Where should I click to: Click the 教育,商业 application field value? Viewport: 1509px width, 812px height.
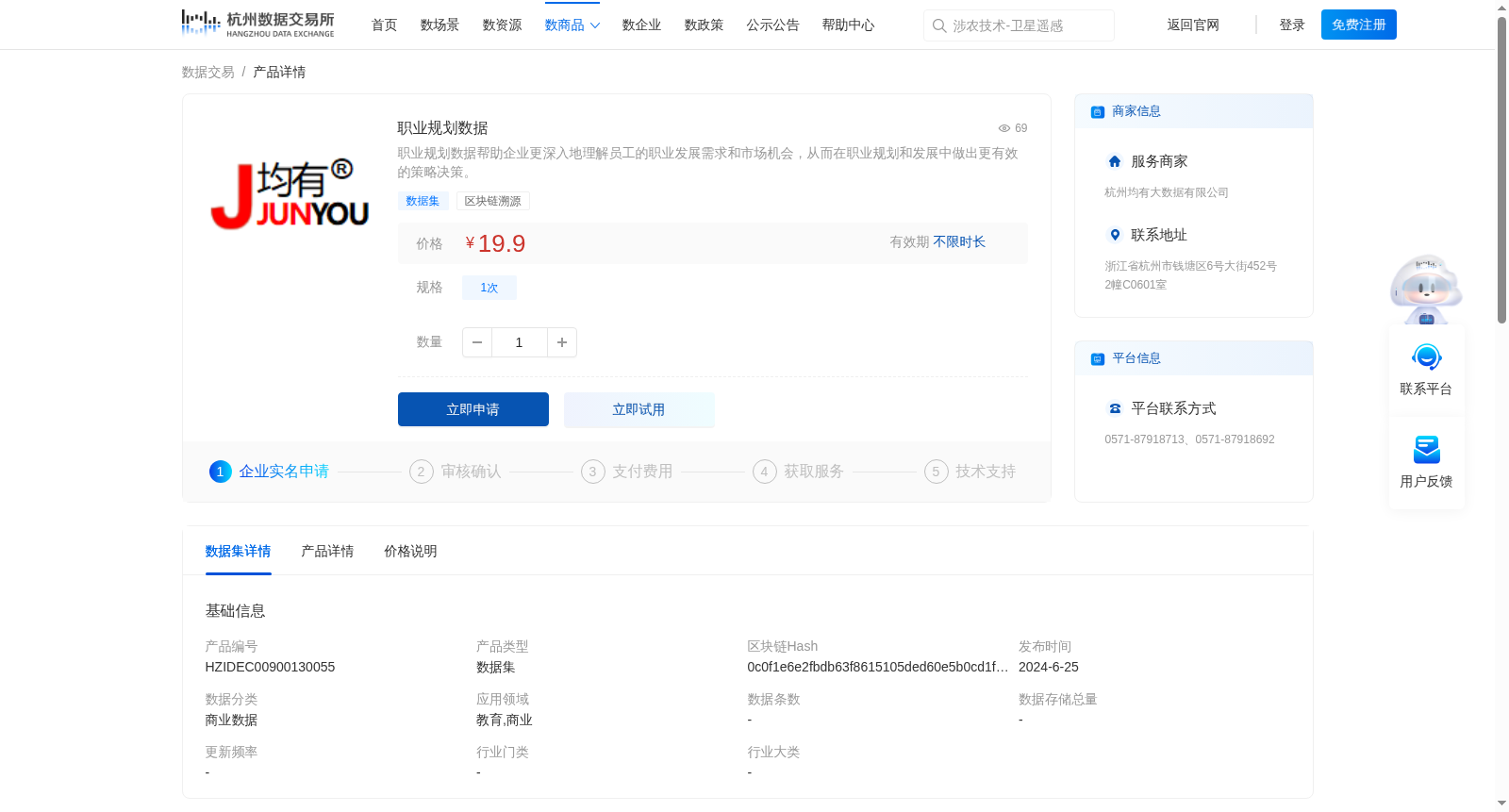click(x=505, y=720)
